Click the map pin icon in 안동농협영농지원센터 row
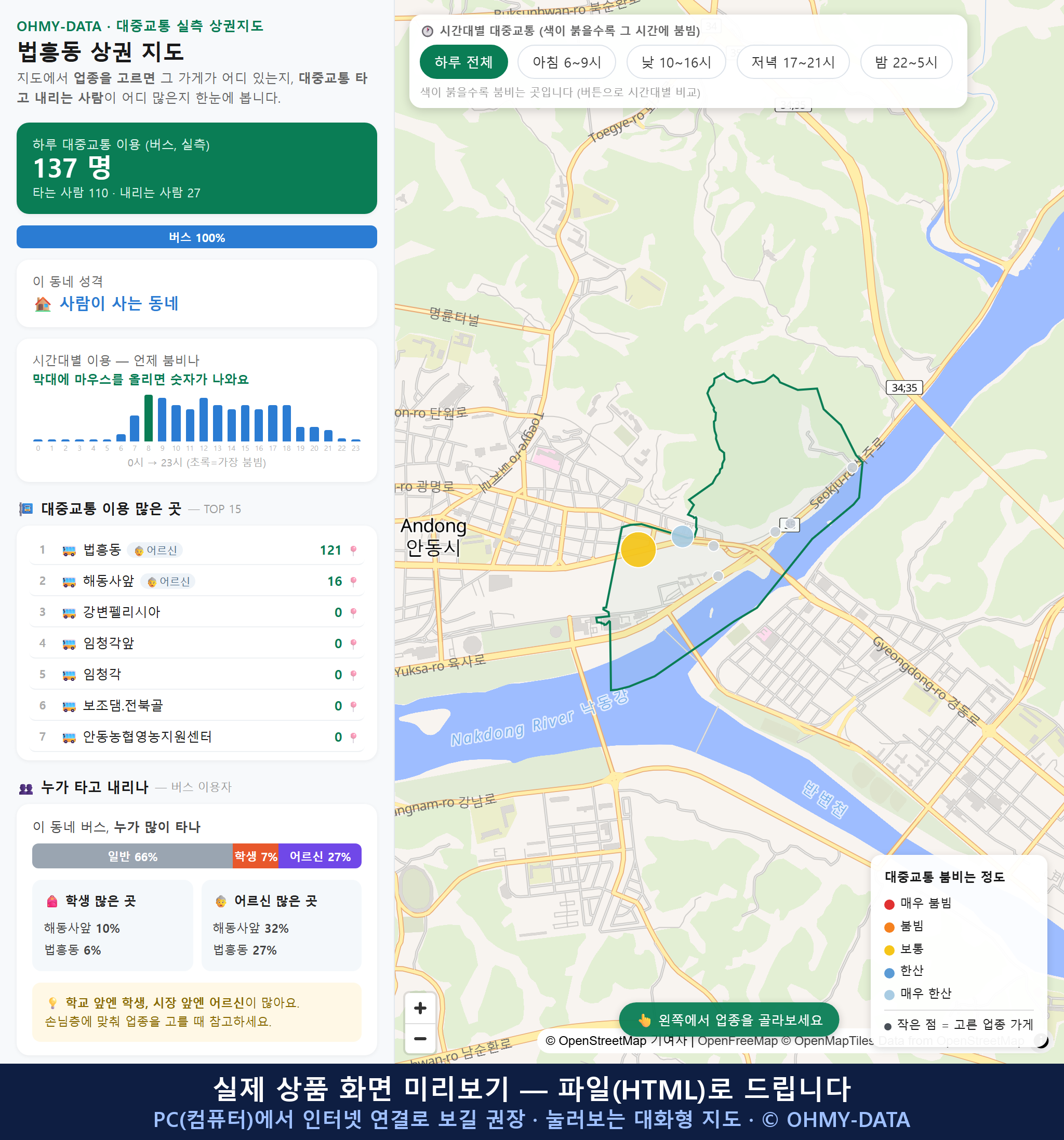Screen dimensions: 1064x1140 353,737
